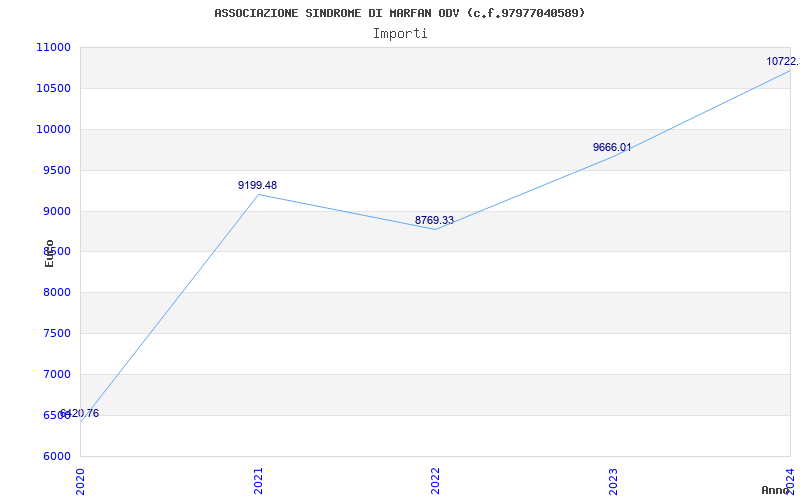Click the 2023 x-axis year label
The image size is (800, 500).
(613, 481)
